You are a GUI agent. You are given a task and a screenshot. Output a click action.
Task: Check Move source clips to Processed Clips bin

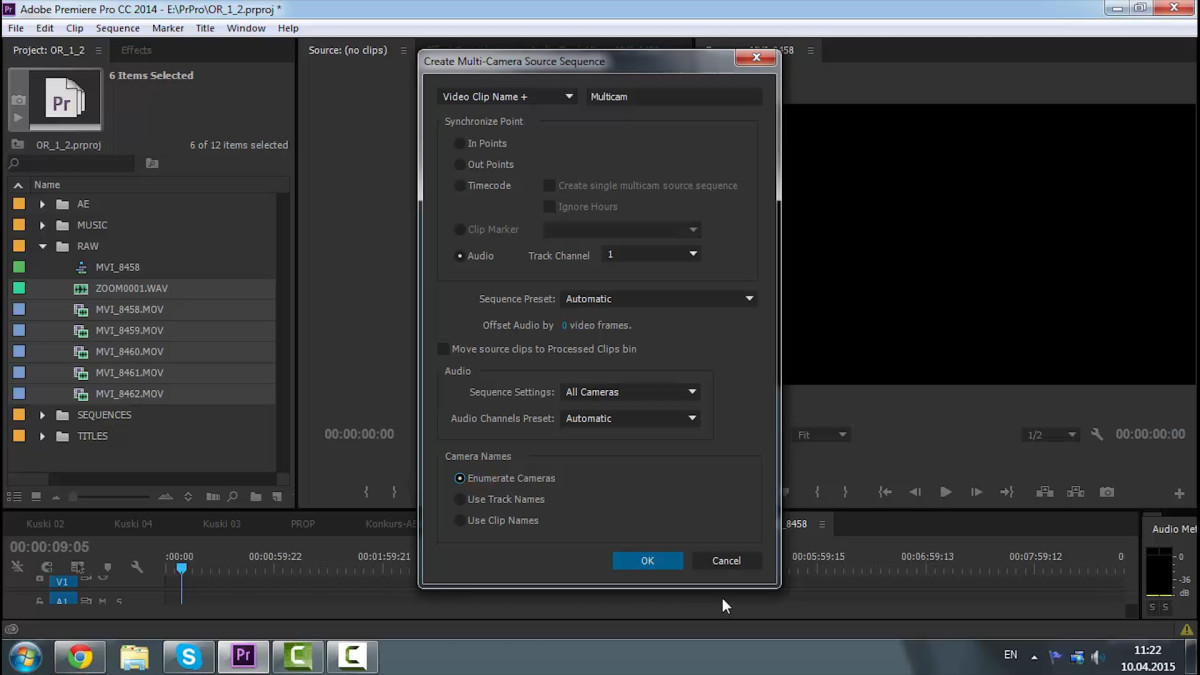(443, 349)
